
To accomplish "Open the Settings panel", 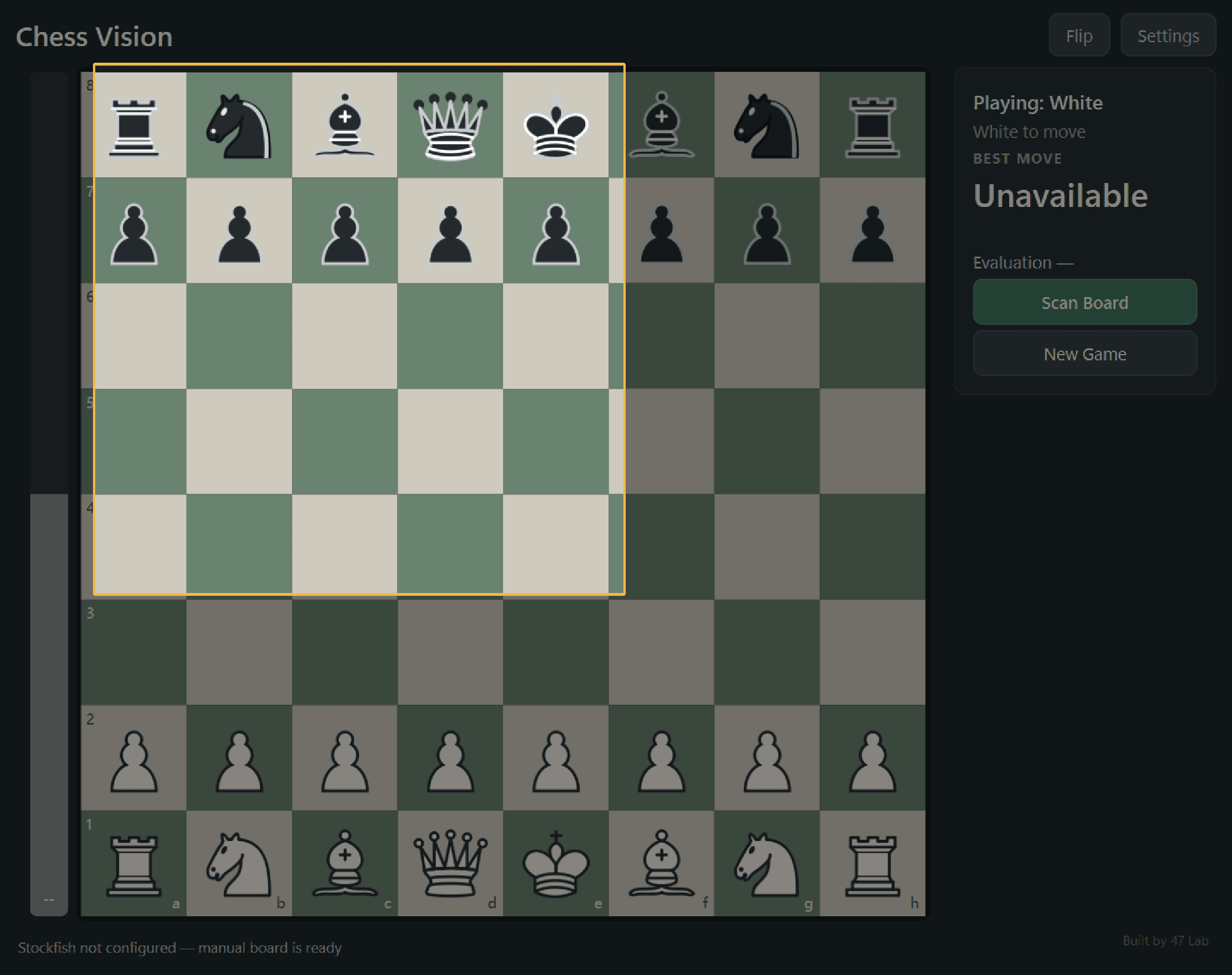I will coord(1168,35).
